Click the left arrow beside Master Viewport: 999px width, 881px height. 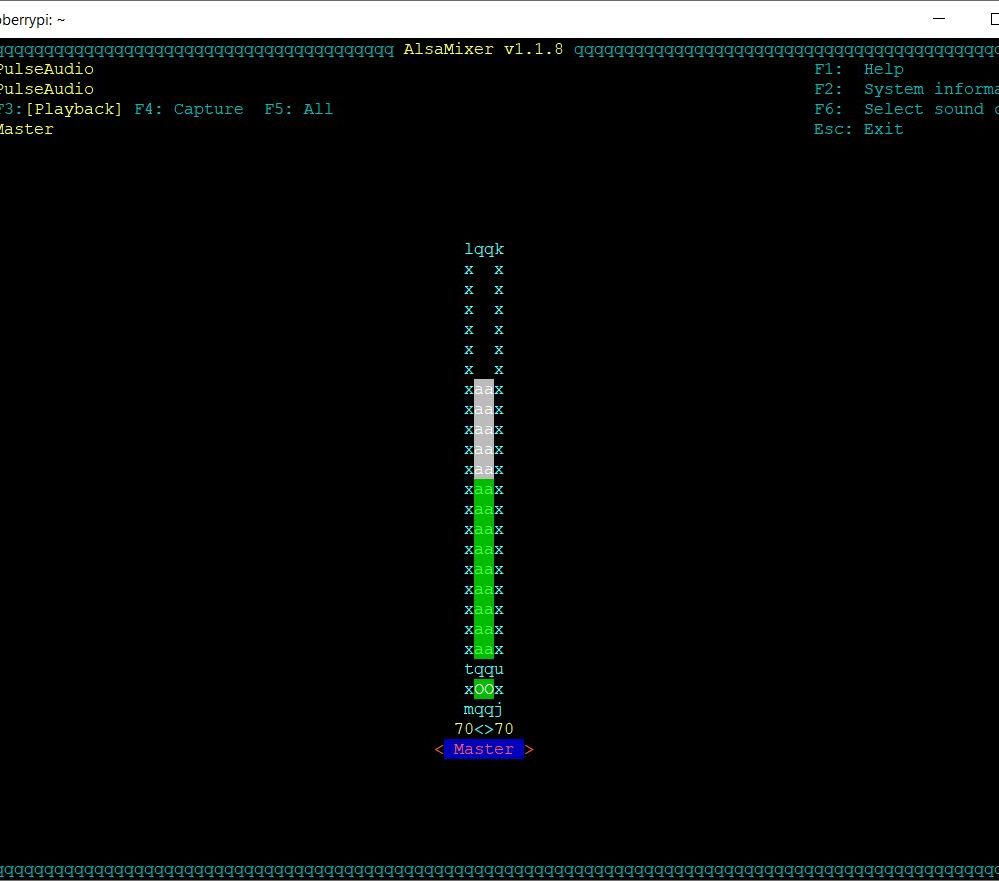439,749
